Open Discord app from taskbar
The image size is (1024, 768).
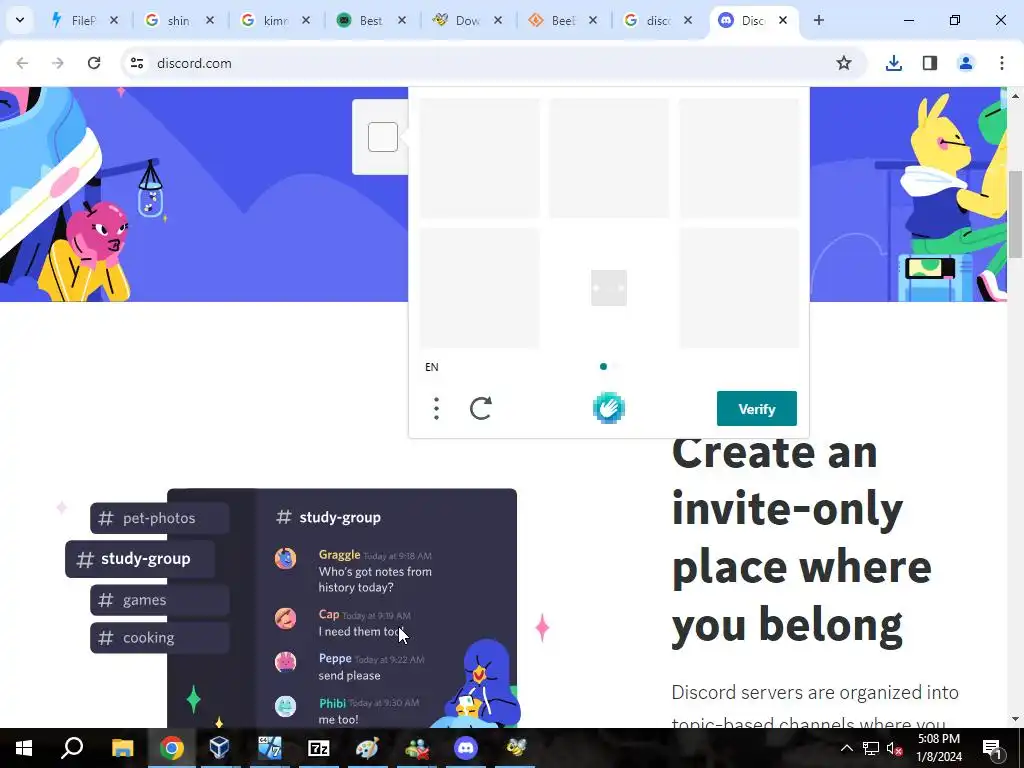point(466,748)
